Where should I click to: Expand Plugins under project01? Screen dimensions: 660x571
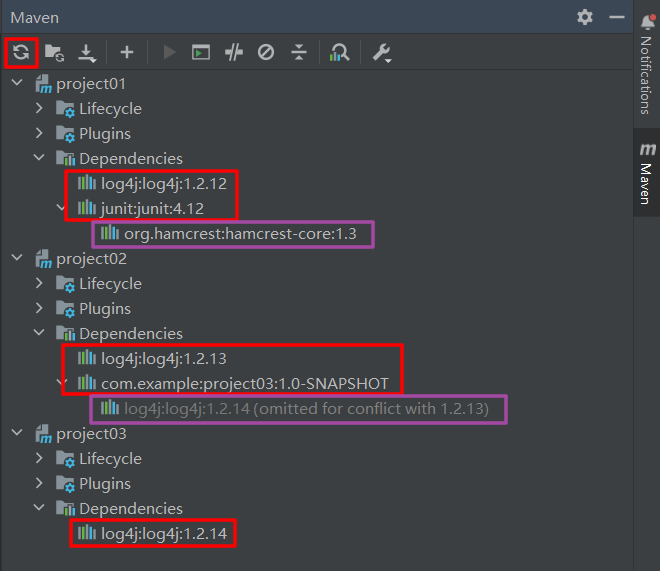point(39,133)
